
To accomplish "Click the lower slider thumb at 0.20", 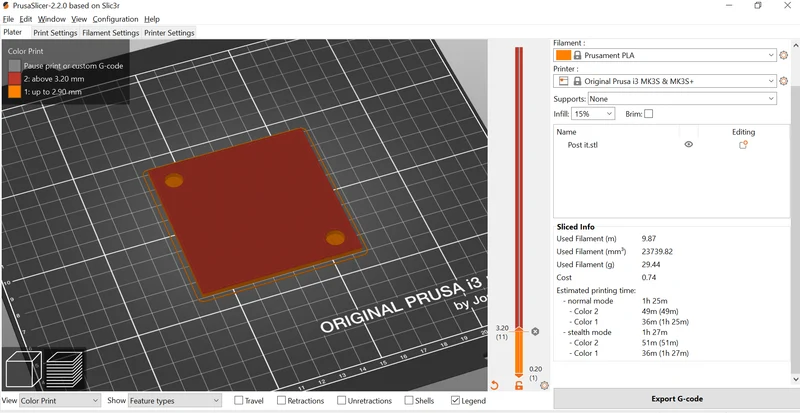I will click(x=519, y=375).
